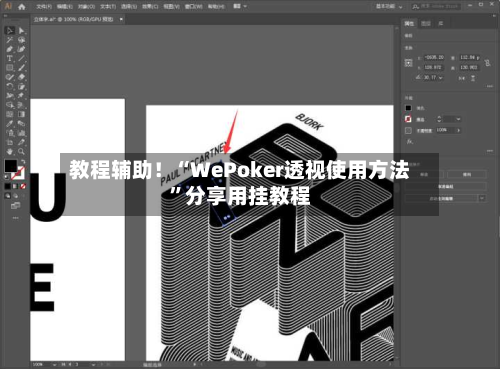
Task: Toggle constrain width and height proportions link
Action: (487, 62)
